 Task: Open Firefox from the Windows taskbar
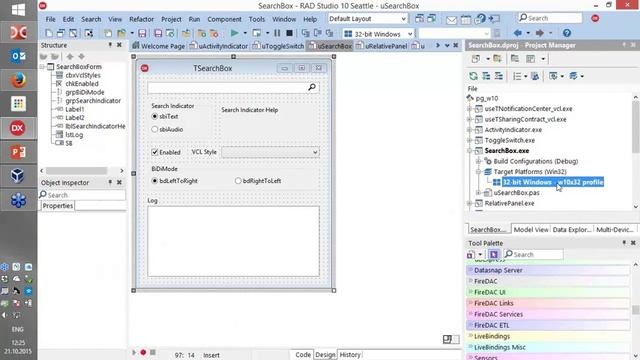18,80
